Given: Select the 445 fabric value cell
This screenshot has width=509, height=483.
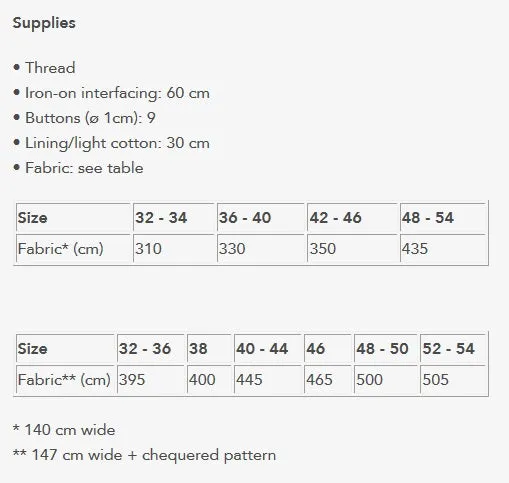Looking at the screenshot, I should point(268,379).
